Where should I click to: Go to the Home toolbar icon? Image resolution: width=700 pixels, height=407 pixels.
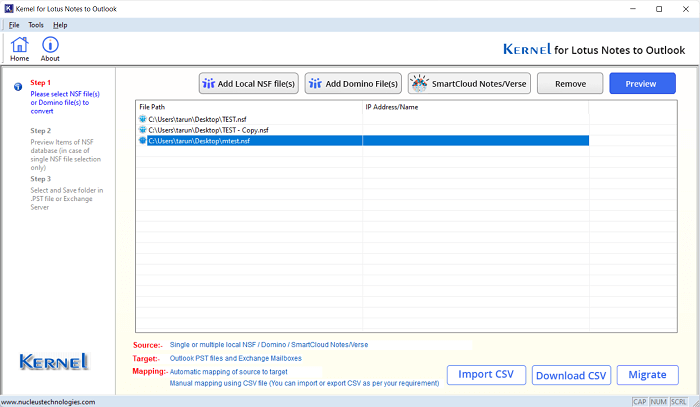click(20, 49)
